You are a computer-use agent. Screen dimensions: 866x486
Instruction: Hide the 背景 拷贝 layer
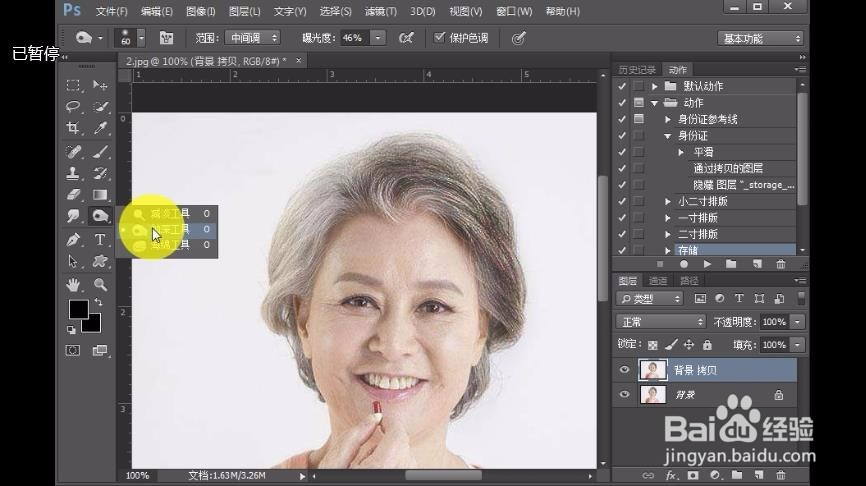point(625,370)
